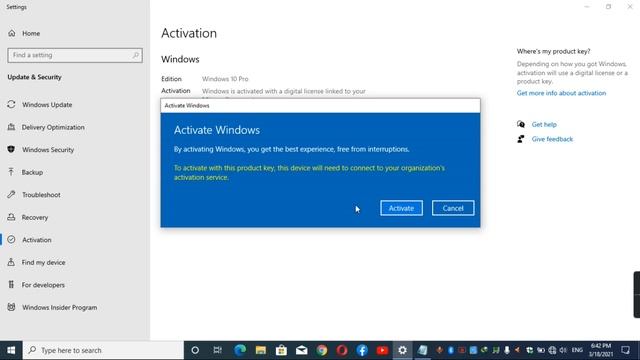Click the Bluetooth tray icon
The height and width of the screenshot is (360, 640).
451,350
